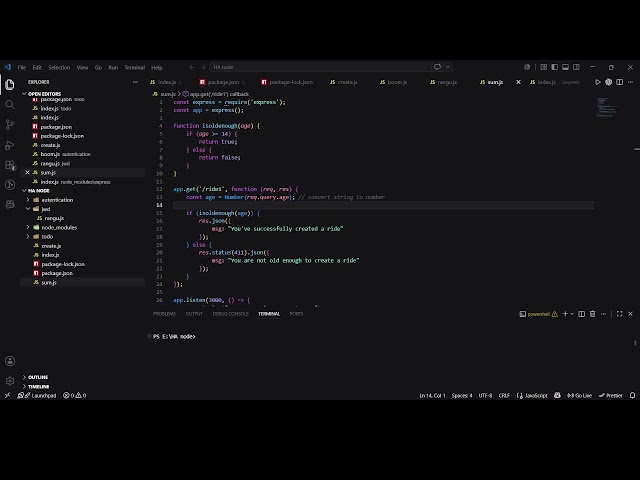Open the Copilot chat icon in title bar
Screen dimensions: 640x480
(438, 67)
